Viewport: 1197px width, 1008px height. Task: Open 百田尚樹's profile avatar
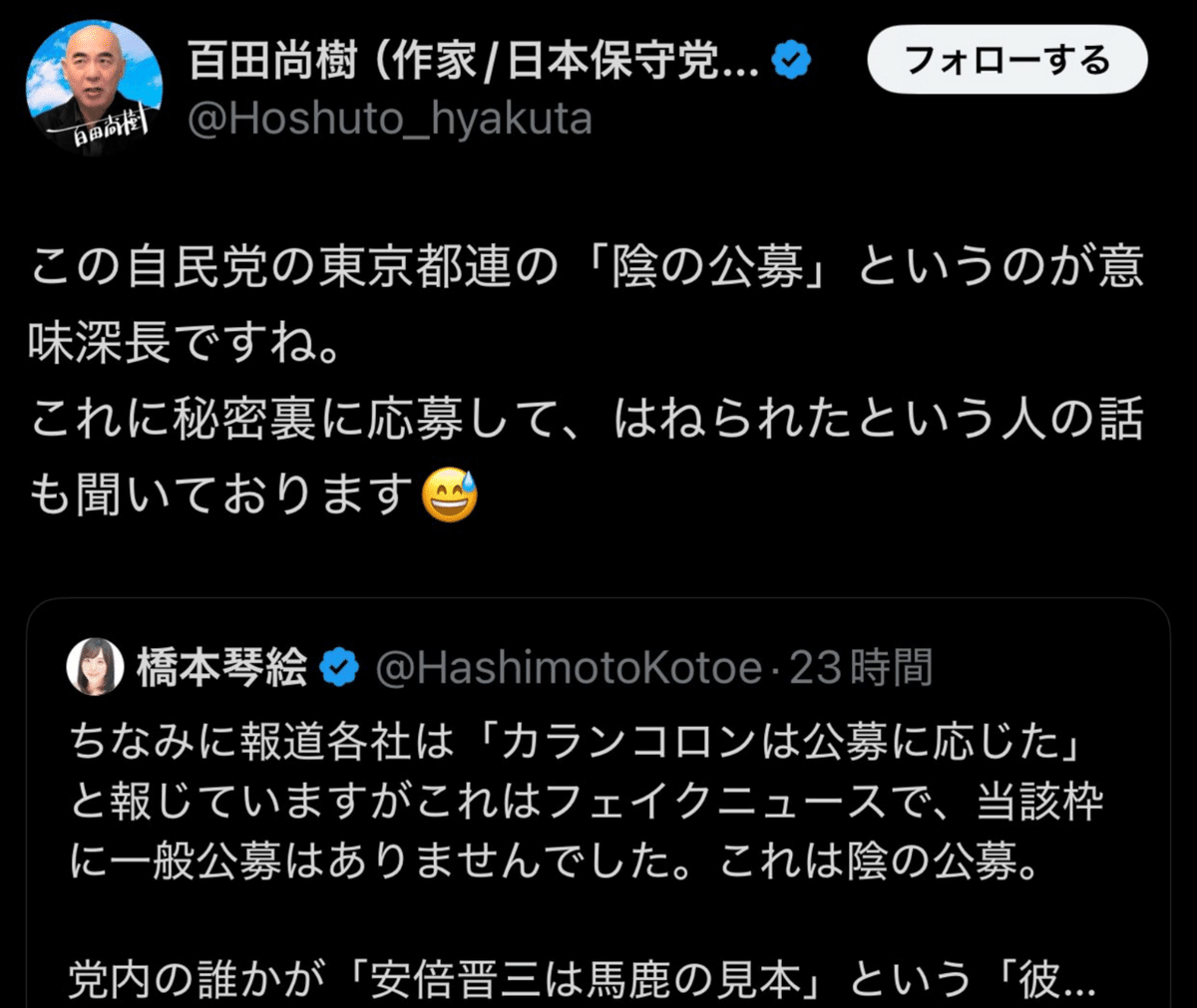coord(95,88)
